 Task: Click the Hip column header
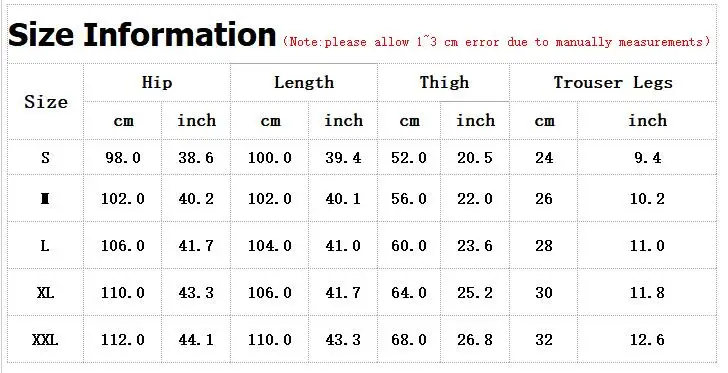tap(157, 83)
